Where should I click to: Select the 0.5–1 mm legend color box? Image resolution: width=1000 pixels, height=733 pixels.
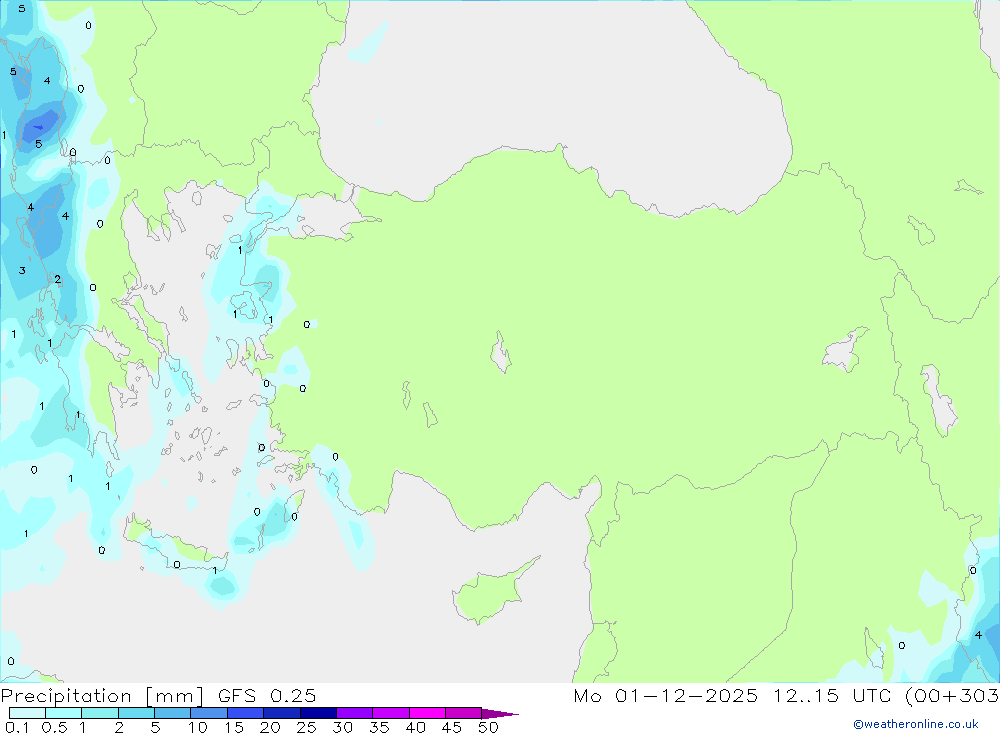coord(64,713)
